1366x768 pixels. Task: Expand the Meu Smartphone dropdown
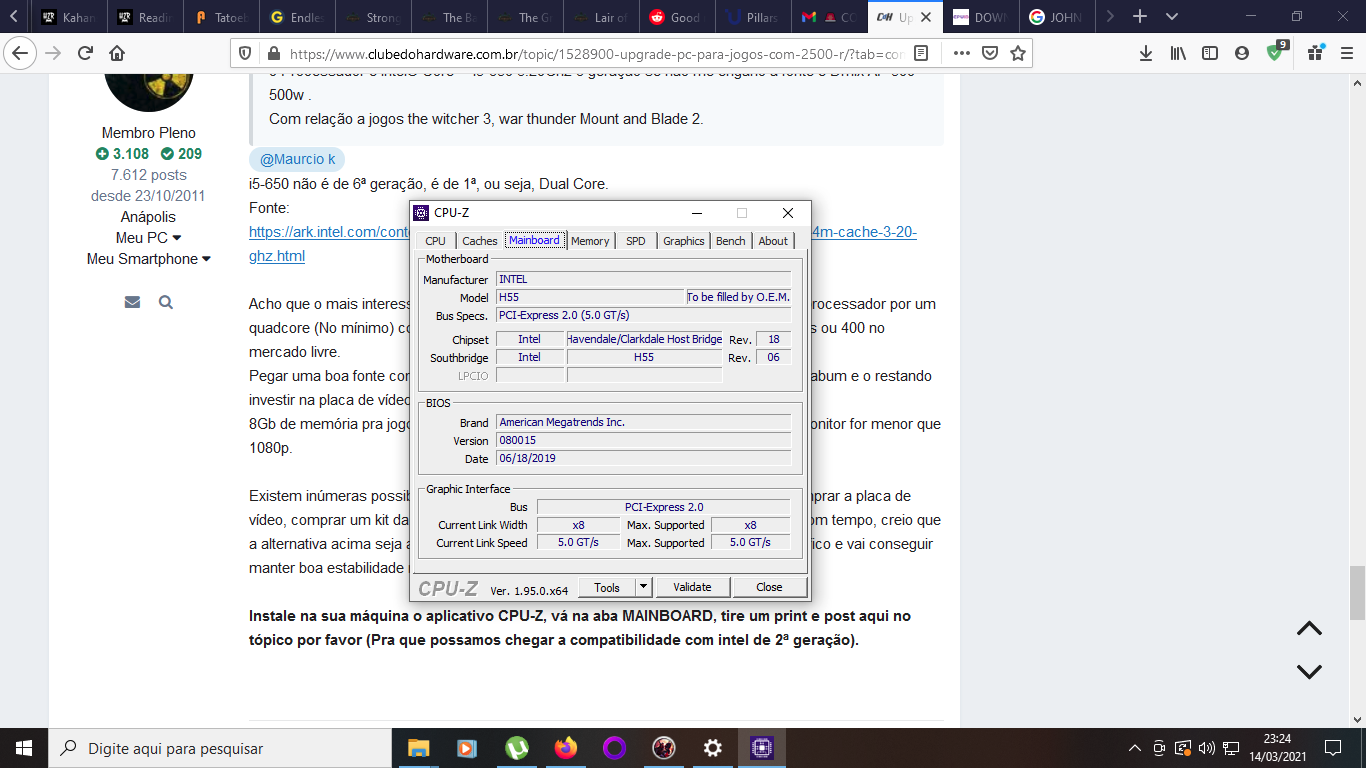point(148,259)
